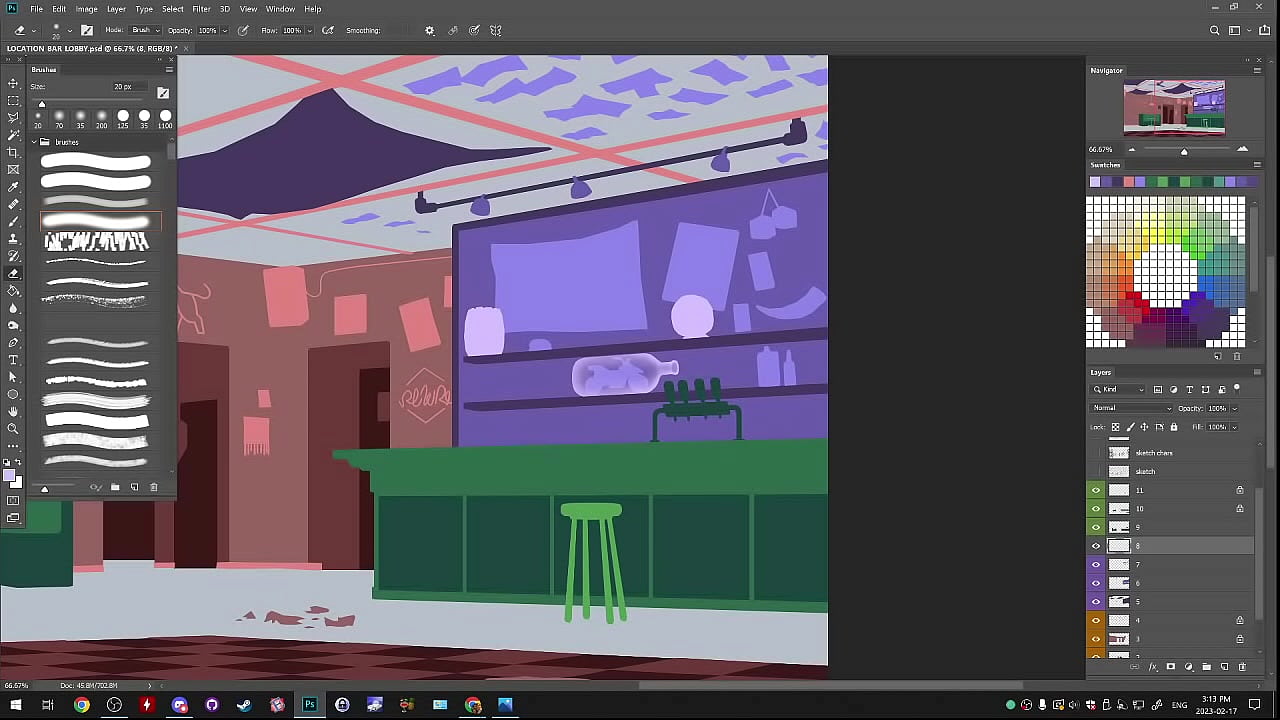Show the hidden sketch chars layer
The height and width of the screenshot is (720, 1280).
point(1096,453)
